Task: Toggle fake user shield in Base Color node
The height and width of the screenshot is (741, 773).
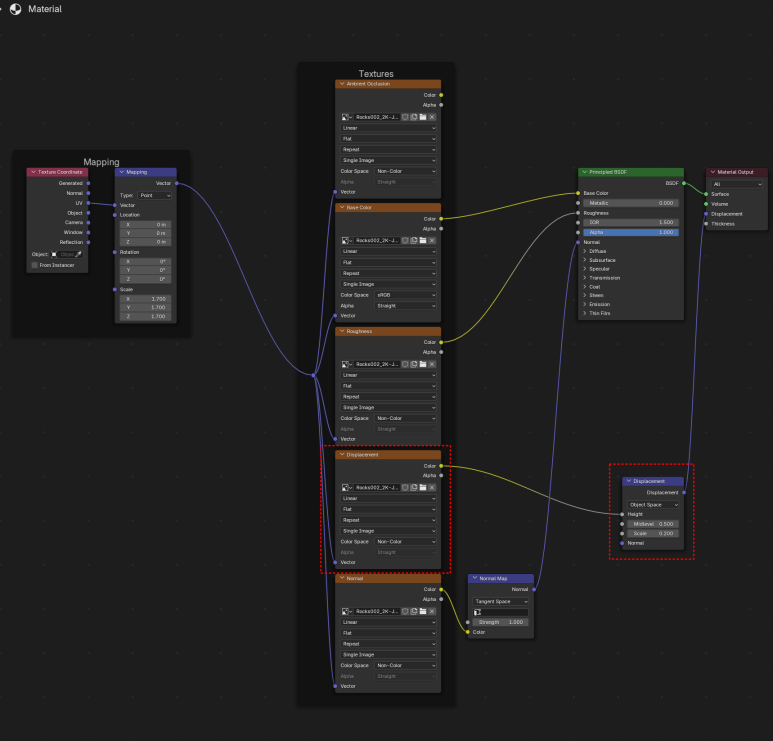Action: pyautogui.click(x=405, y=241)
